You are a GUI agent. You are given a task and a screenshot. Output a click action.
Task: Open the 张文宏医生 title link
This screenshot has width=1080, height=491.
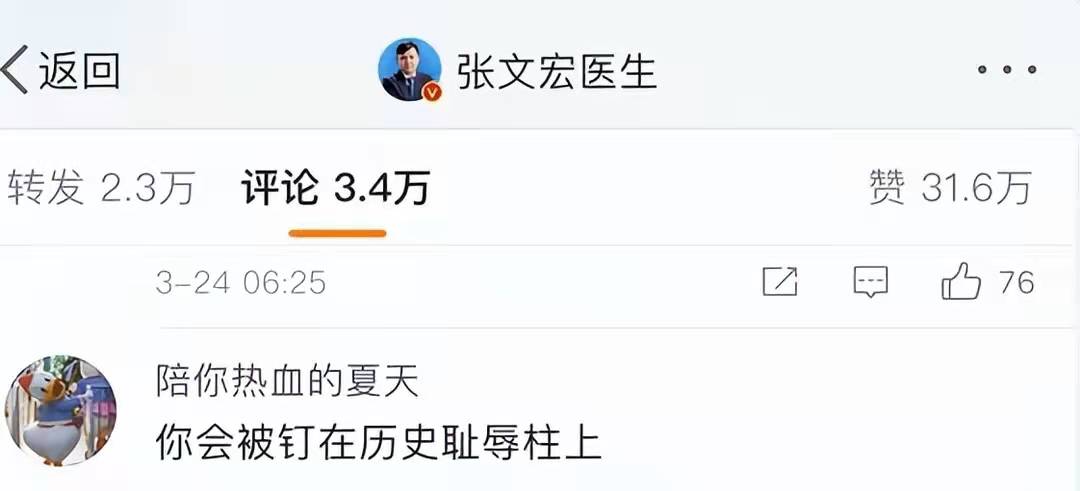coord(557,70)
